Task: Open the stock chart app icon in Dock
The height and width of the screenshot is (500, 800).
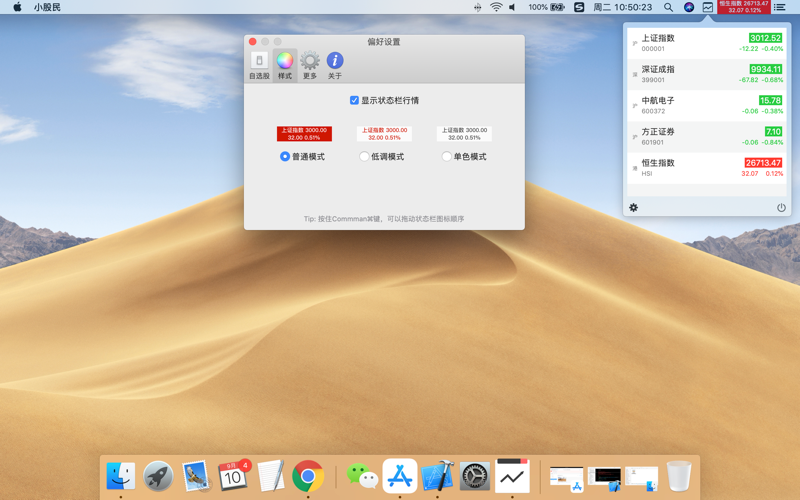Action: point(512,476)
